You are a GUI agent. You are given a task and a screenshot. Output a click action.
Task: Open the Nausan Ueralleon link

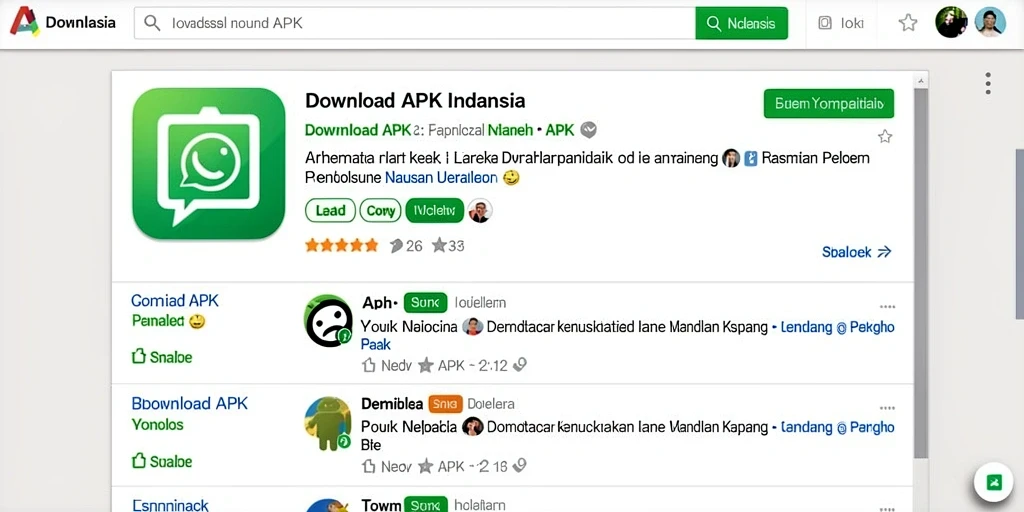(441, 177)
